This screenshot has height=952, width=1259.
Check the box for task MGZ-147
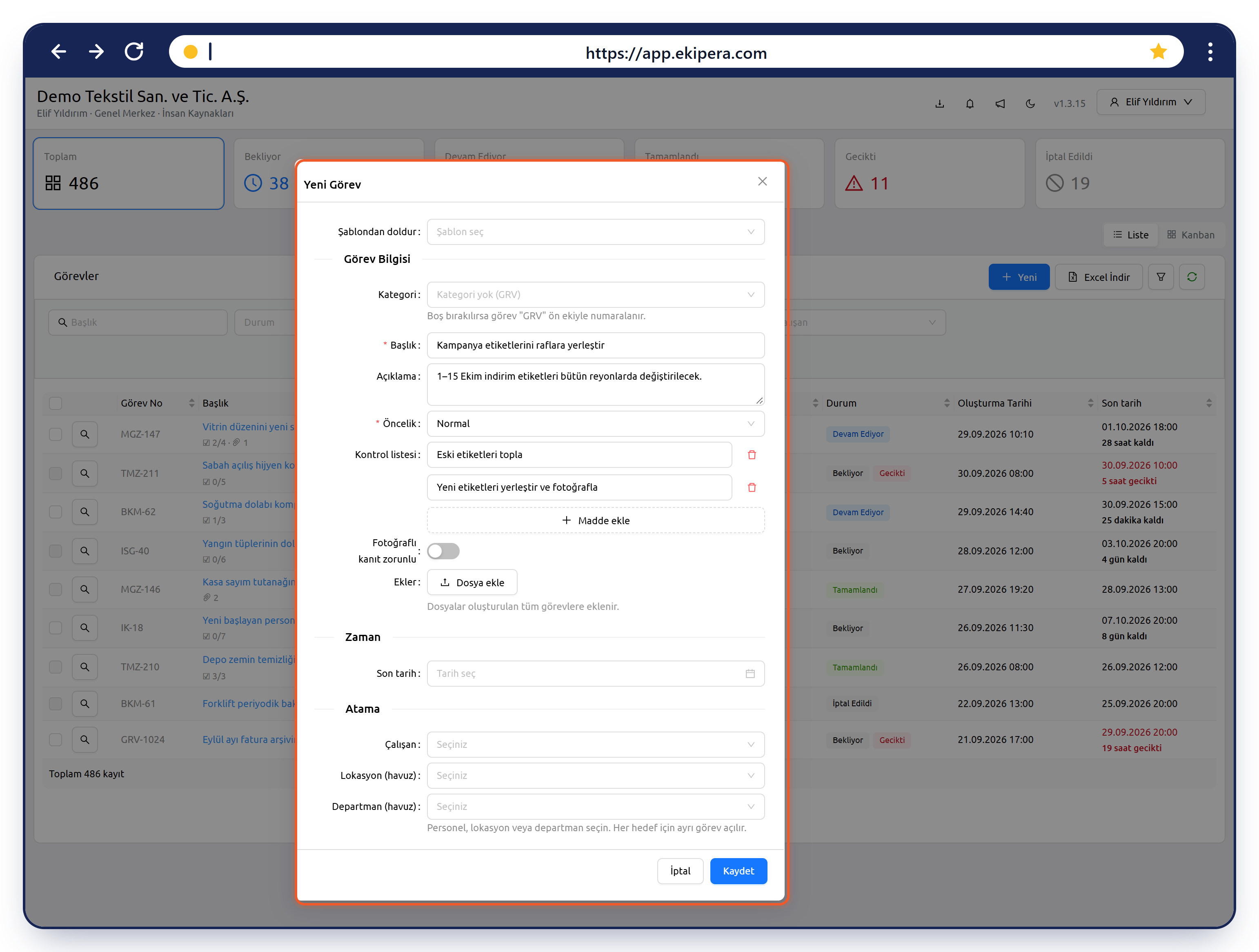tap(55, 434)
